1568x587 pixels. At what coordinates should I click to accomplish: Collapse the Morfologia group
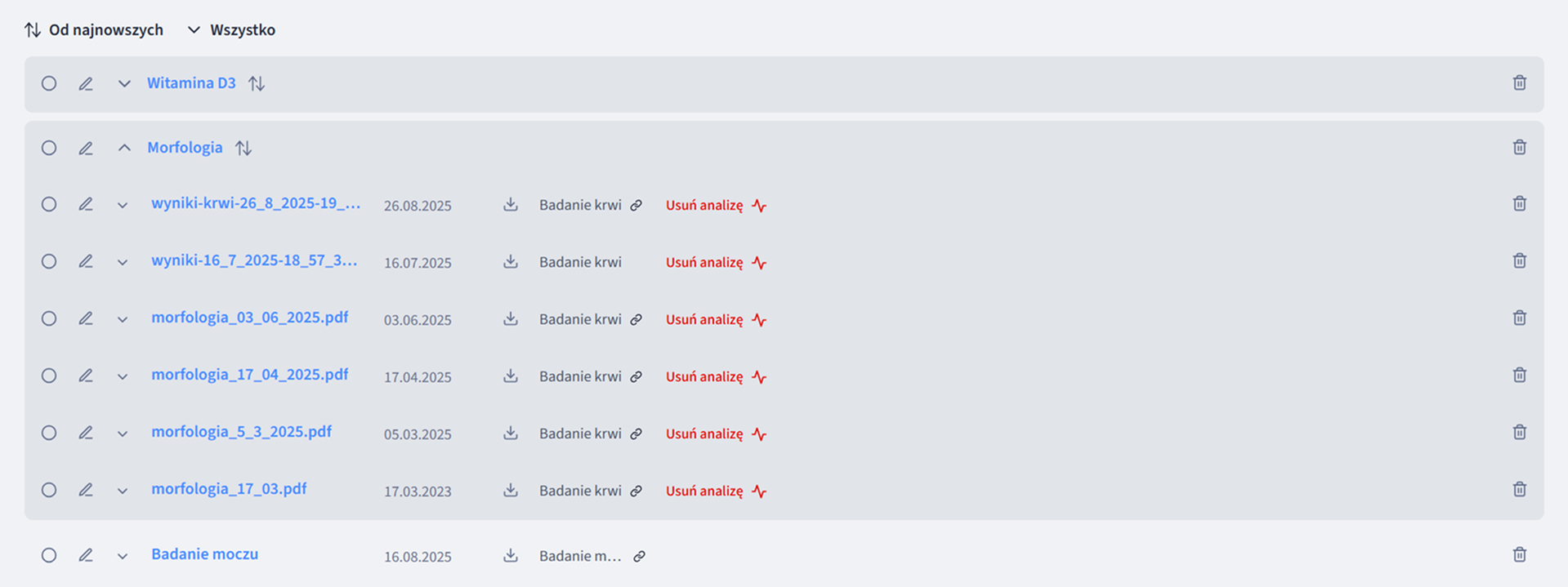click(x=124, y=148)
